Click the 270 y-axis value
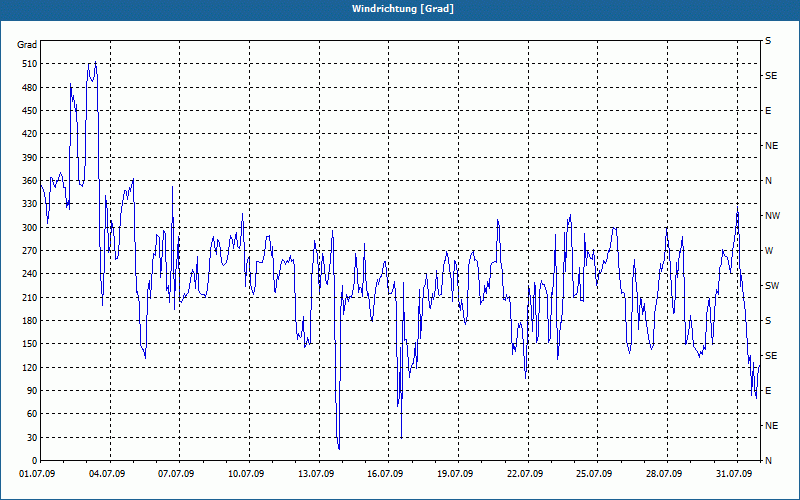 pos(30,251)
